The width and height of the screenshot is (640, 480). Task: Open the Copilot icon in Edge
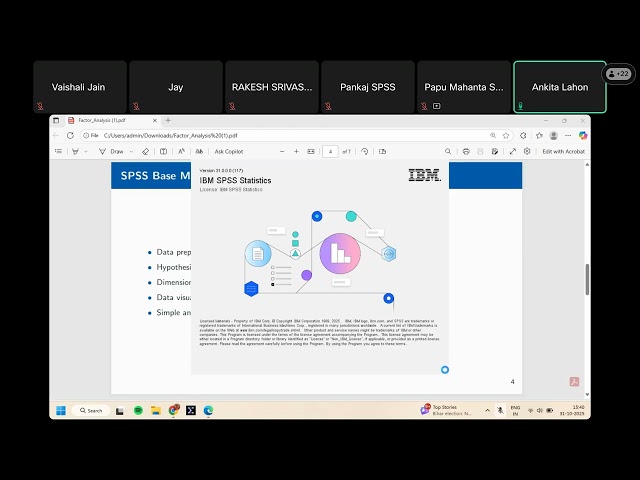click(583, 136)
